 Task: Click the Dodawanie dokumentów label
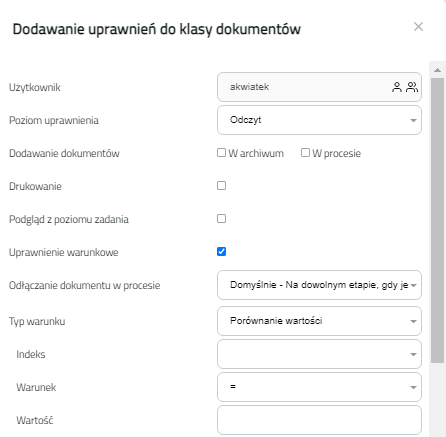64,153
